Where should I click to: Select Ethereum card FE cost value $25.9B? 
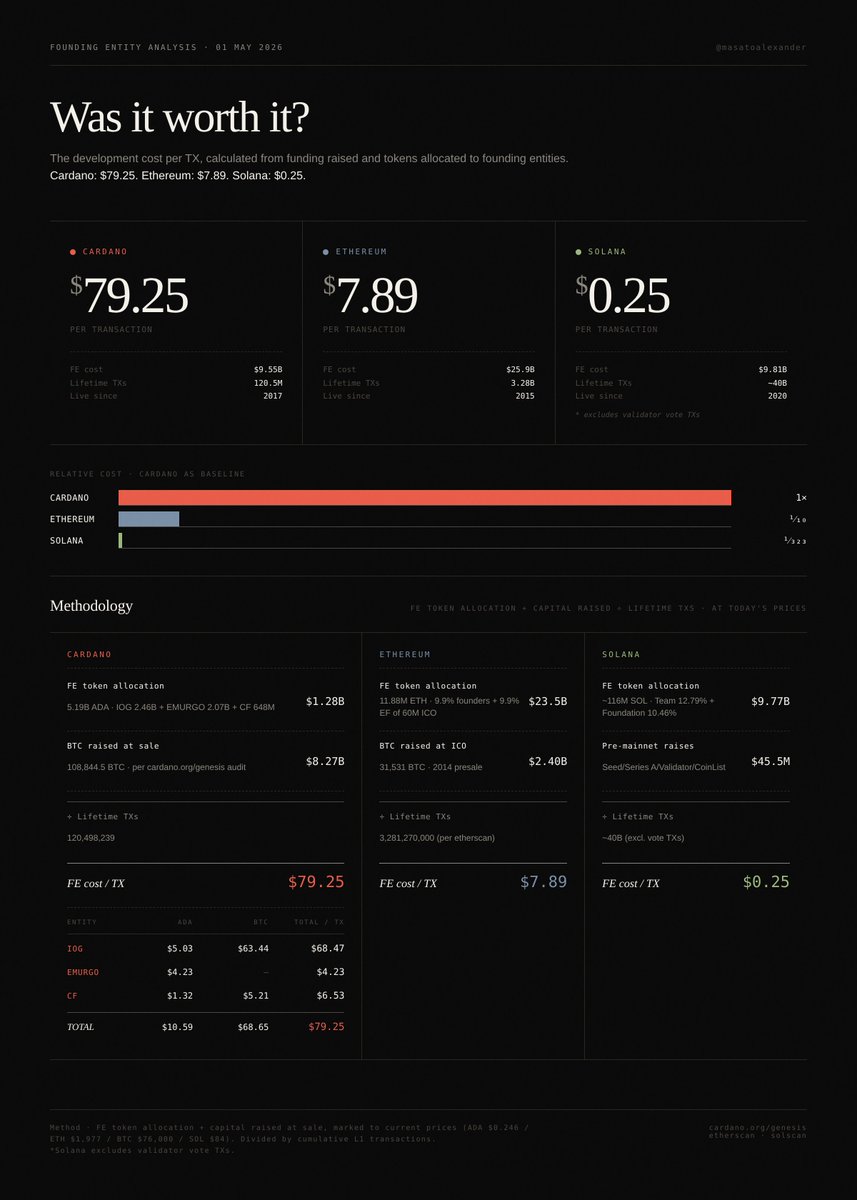(520, 370)
